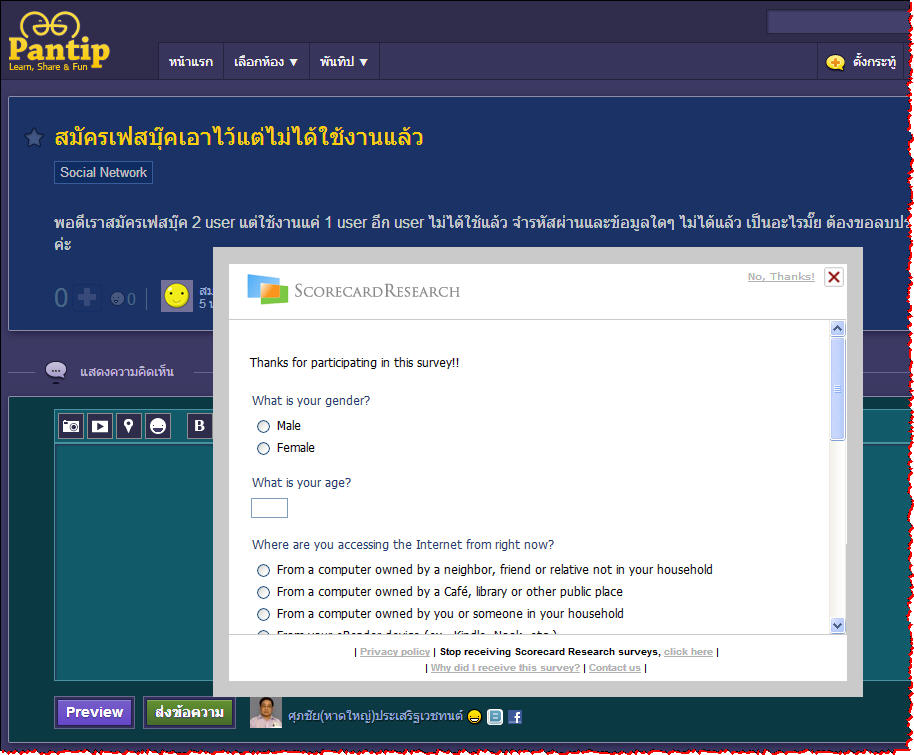Click the ส่งข้อความ submit button
This screenshot has width=914, height=755.
189,712
